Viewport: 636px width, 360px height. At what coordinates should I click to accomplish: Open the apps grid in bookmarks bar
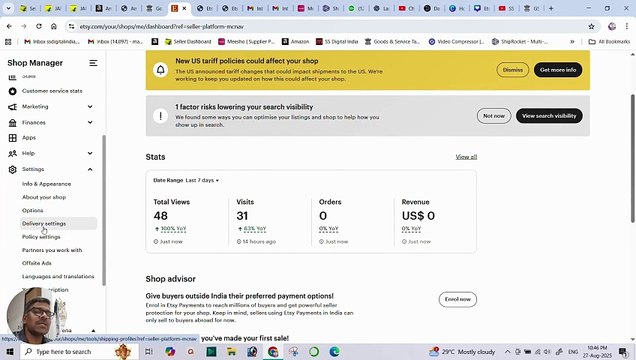pos(8,41)
